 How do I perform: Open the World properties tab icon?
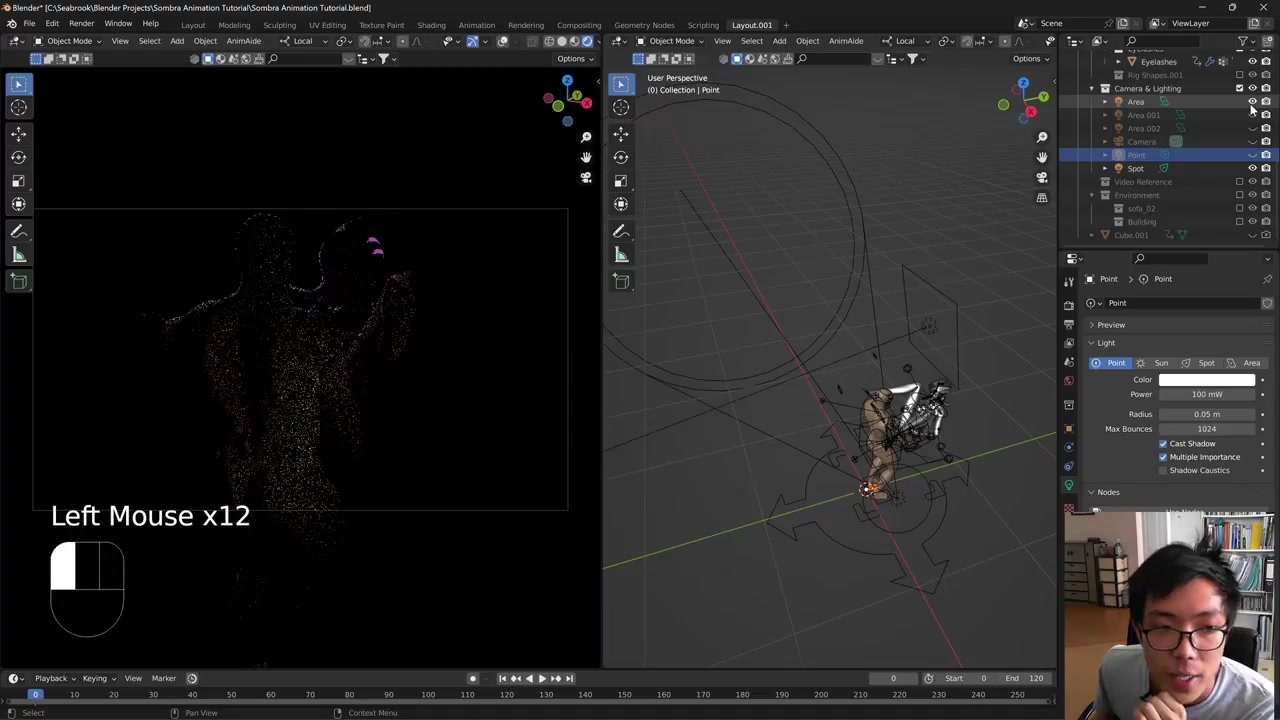1068,380
